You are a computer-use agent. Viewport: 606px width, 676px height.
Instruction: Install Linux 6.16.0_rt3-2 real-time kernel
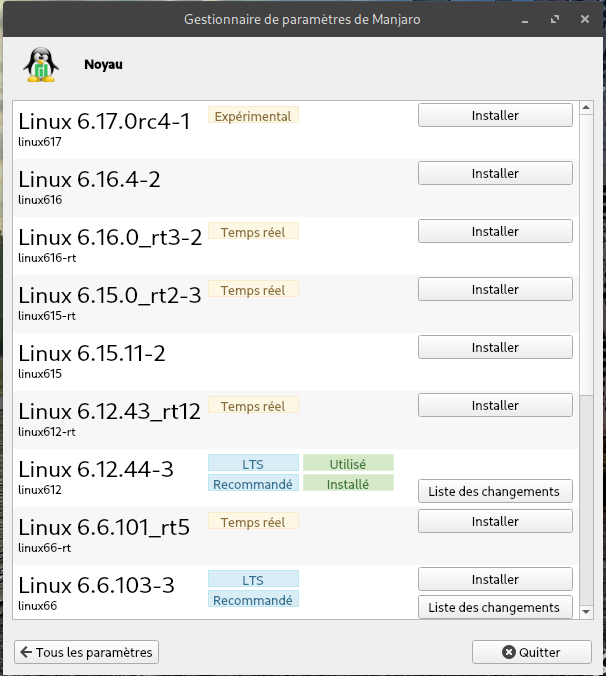tap(495, 231)
